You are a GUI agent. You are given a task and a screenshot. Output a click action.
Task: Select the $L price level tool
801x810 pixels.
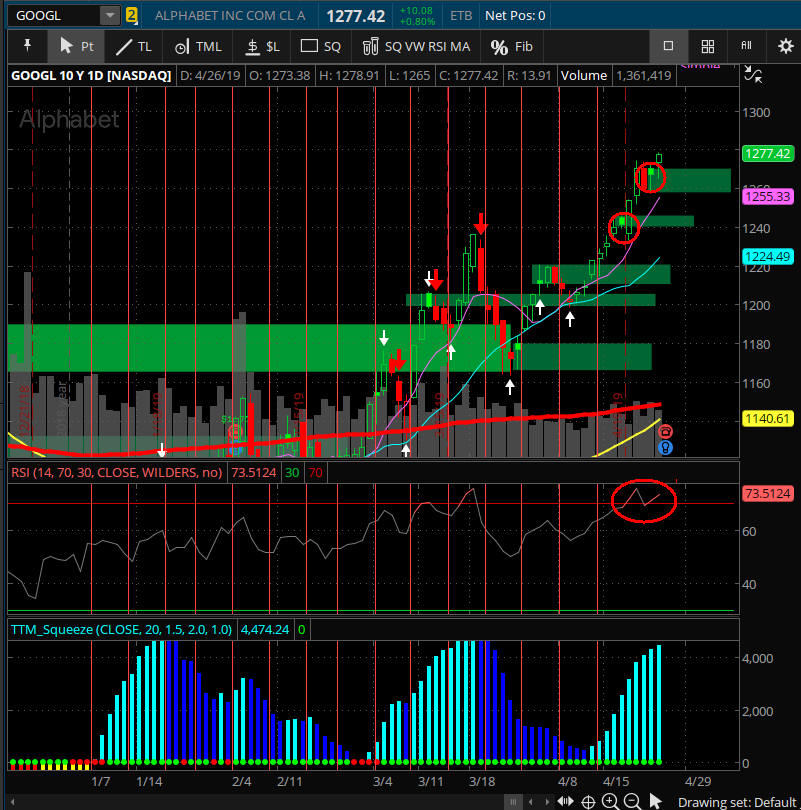[263, 46]
